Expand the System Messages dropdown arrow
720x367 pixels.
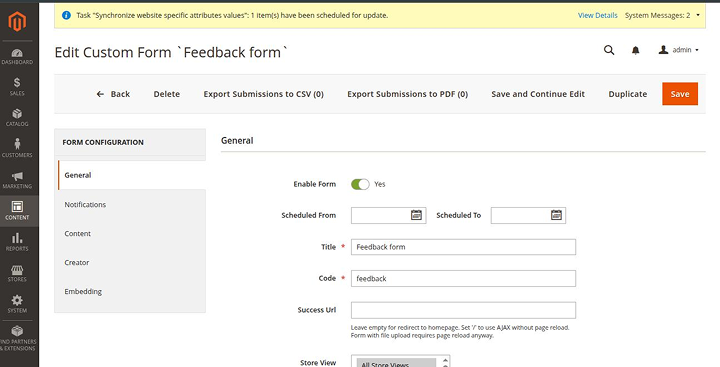click(x=698, y=15)
